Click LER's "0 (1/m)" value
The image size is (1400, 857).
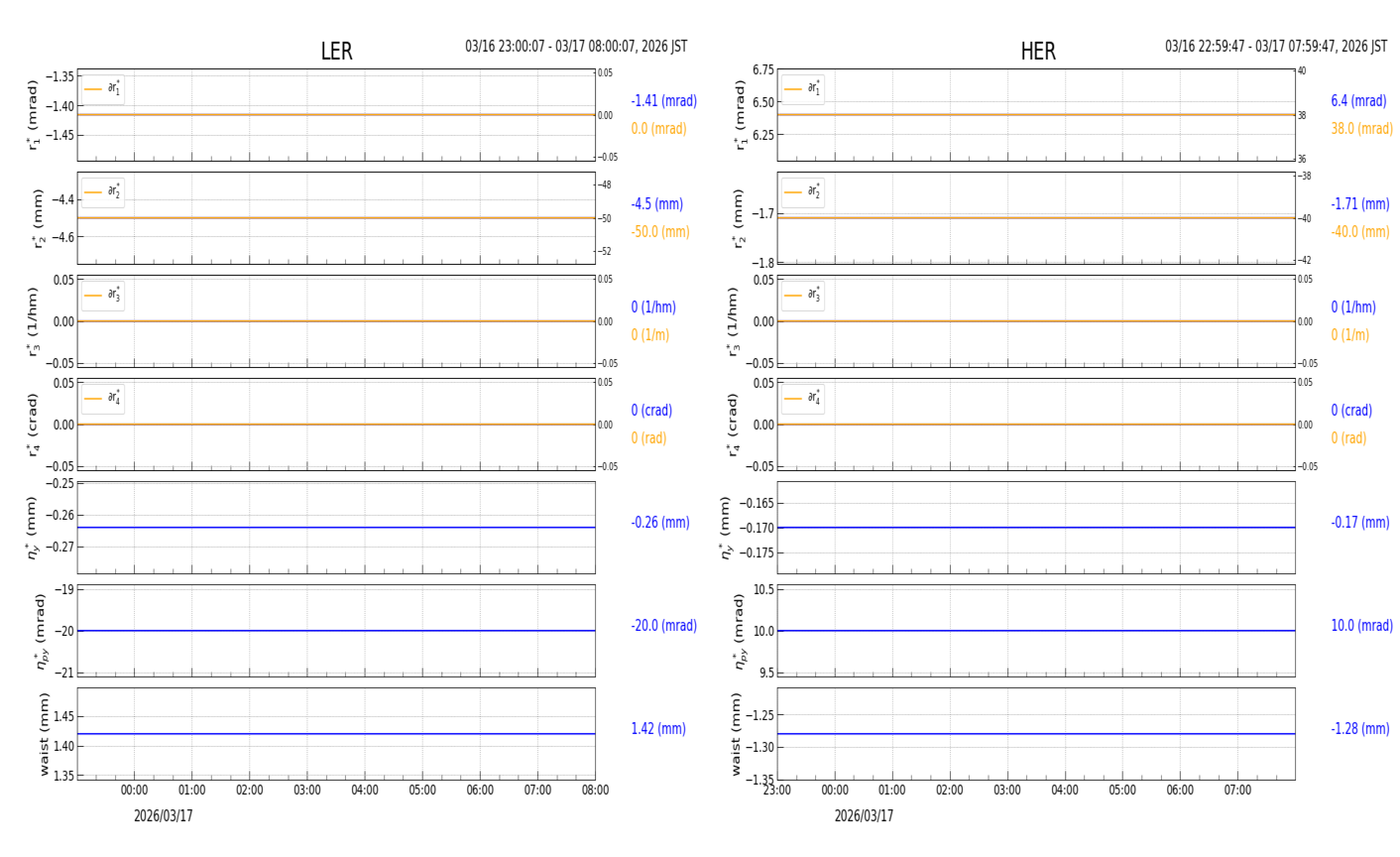tap(650, 335)
